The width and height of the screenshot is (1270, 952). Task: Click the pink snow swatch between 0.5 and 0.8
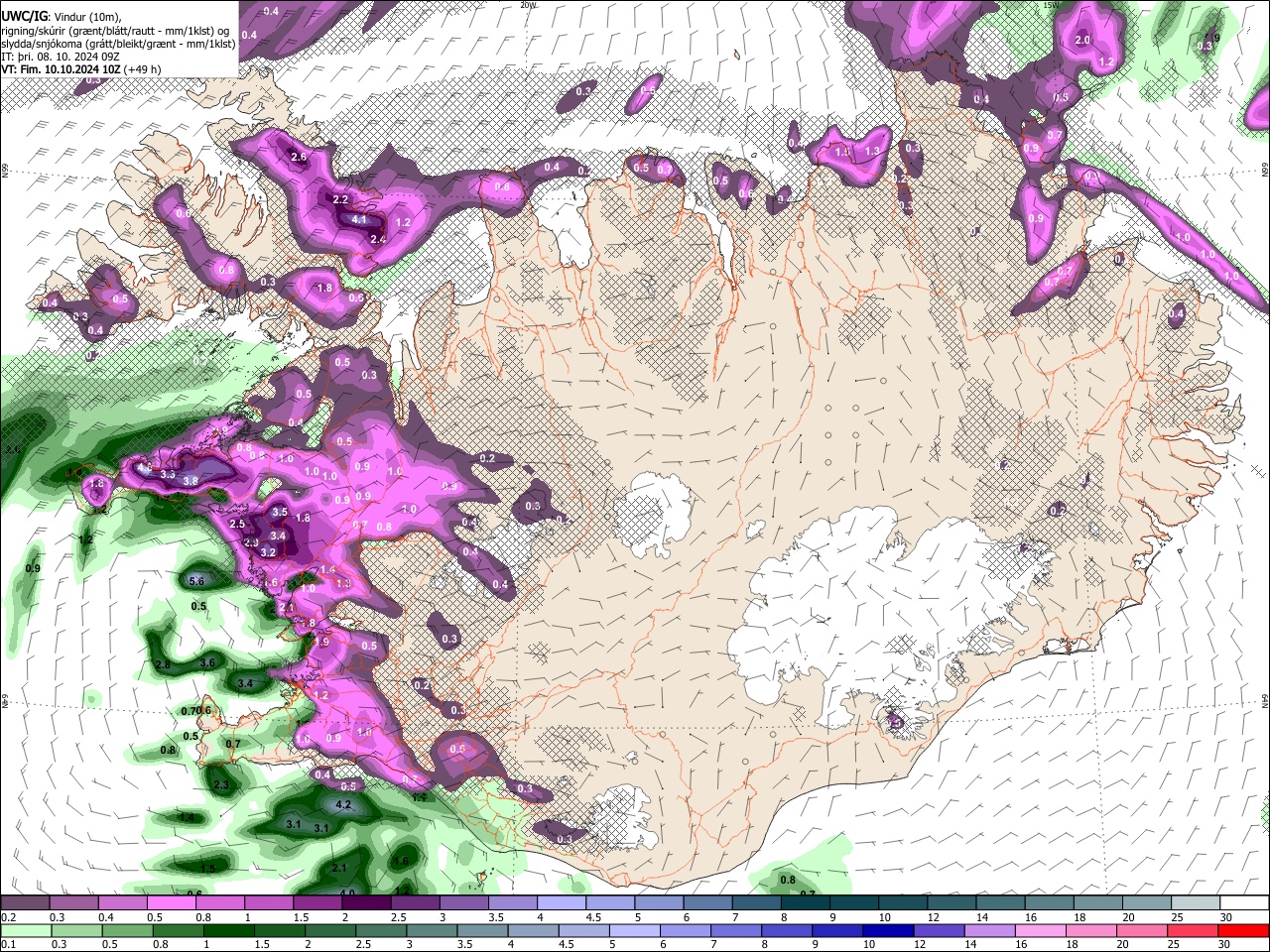pyautogui.click(x=171, y=903)
